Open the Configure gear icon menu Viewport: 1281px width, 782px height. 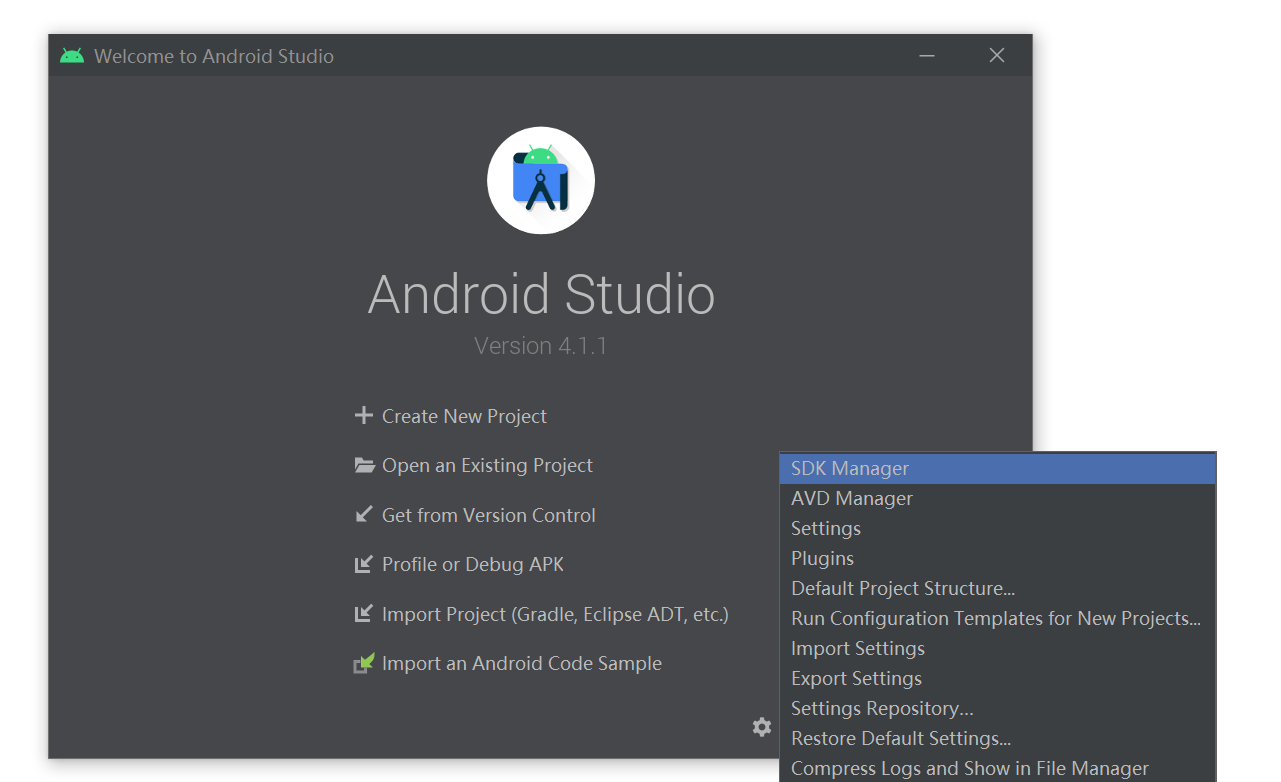[x=762, y=727]
